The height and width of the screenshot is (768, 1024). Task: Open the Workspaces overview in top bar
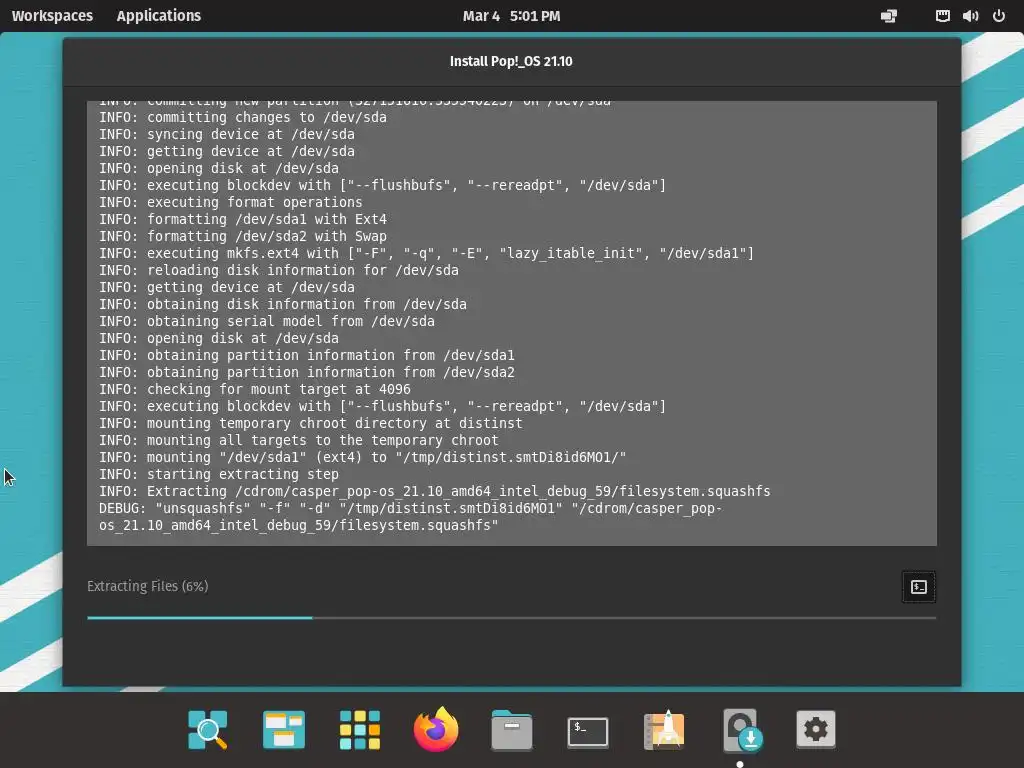pos(52,16)
